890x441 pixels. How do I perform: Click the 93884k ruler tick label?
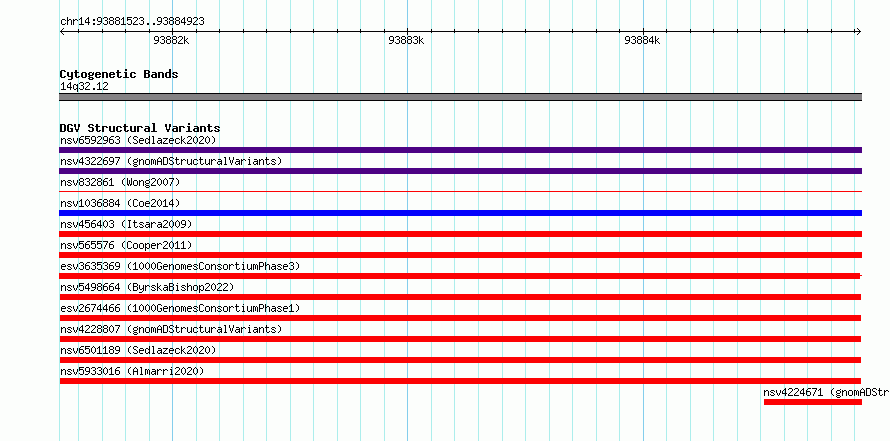(x=643, y=40)
